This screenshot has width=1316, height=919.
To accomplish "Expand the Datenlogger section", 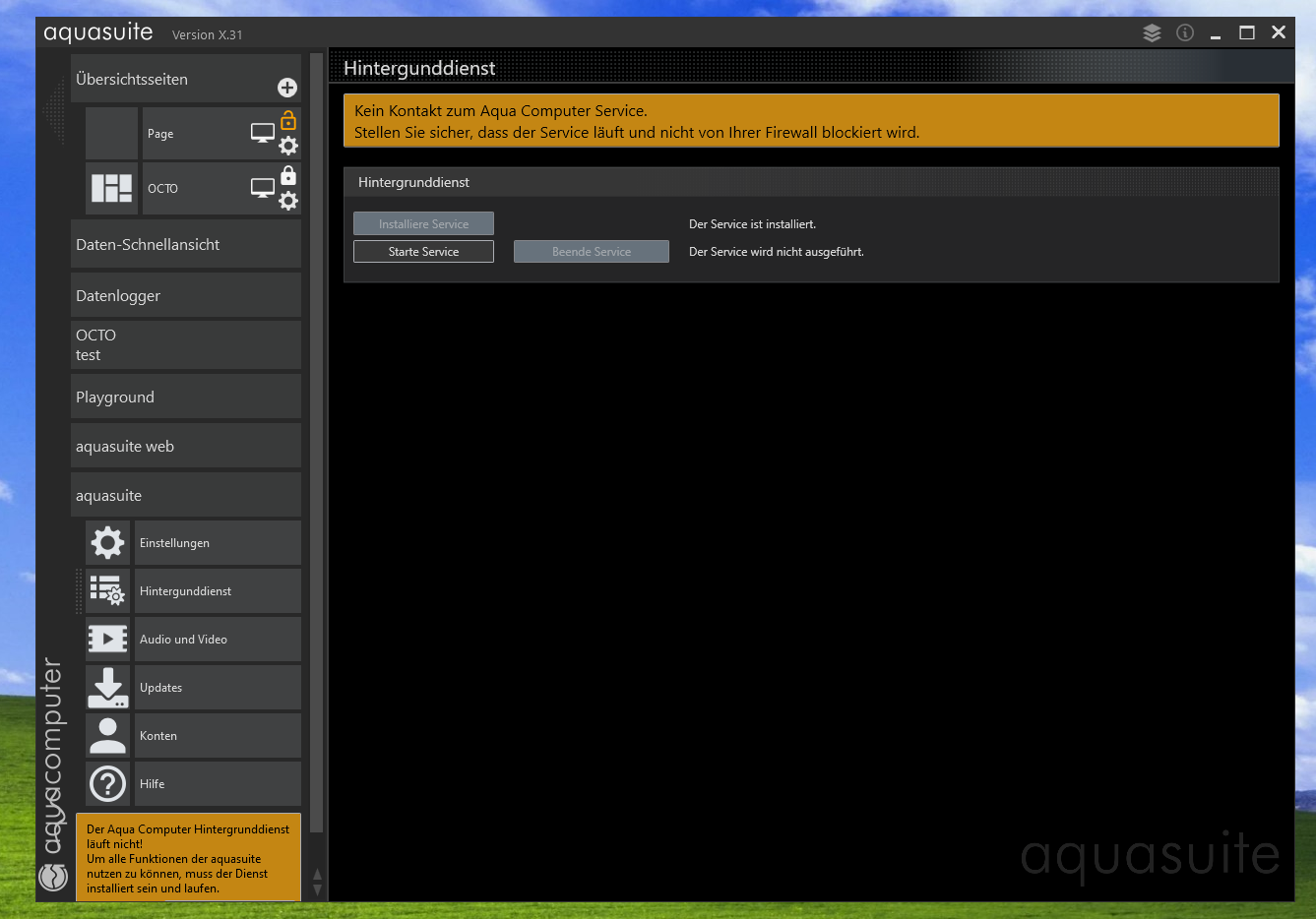I will 186,295.
